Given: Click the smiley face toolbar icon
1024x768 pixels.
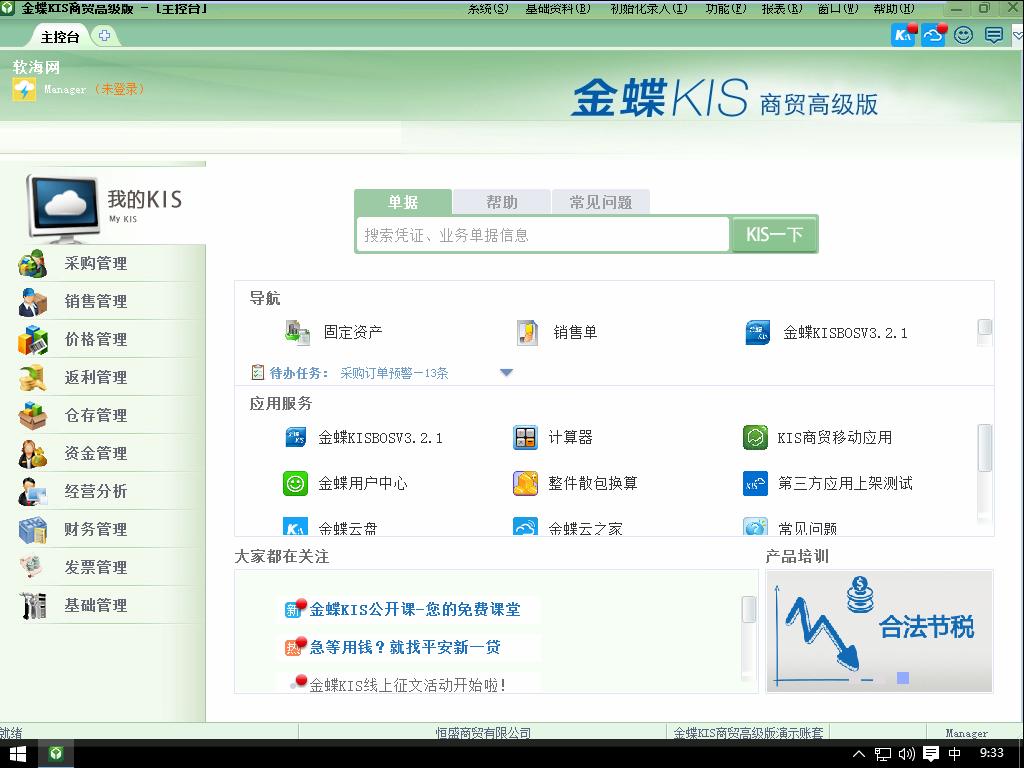Looking at the screenshot, I should pos(963,35).
